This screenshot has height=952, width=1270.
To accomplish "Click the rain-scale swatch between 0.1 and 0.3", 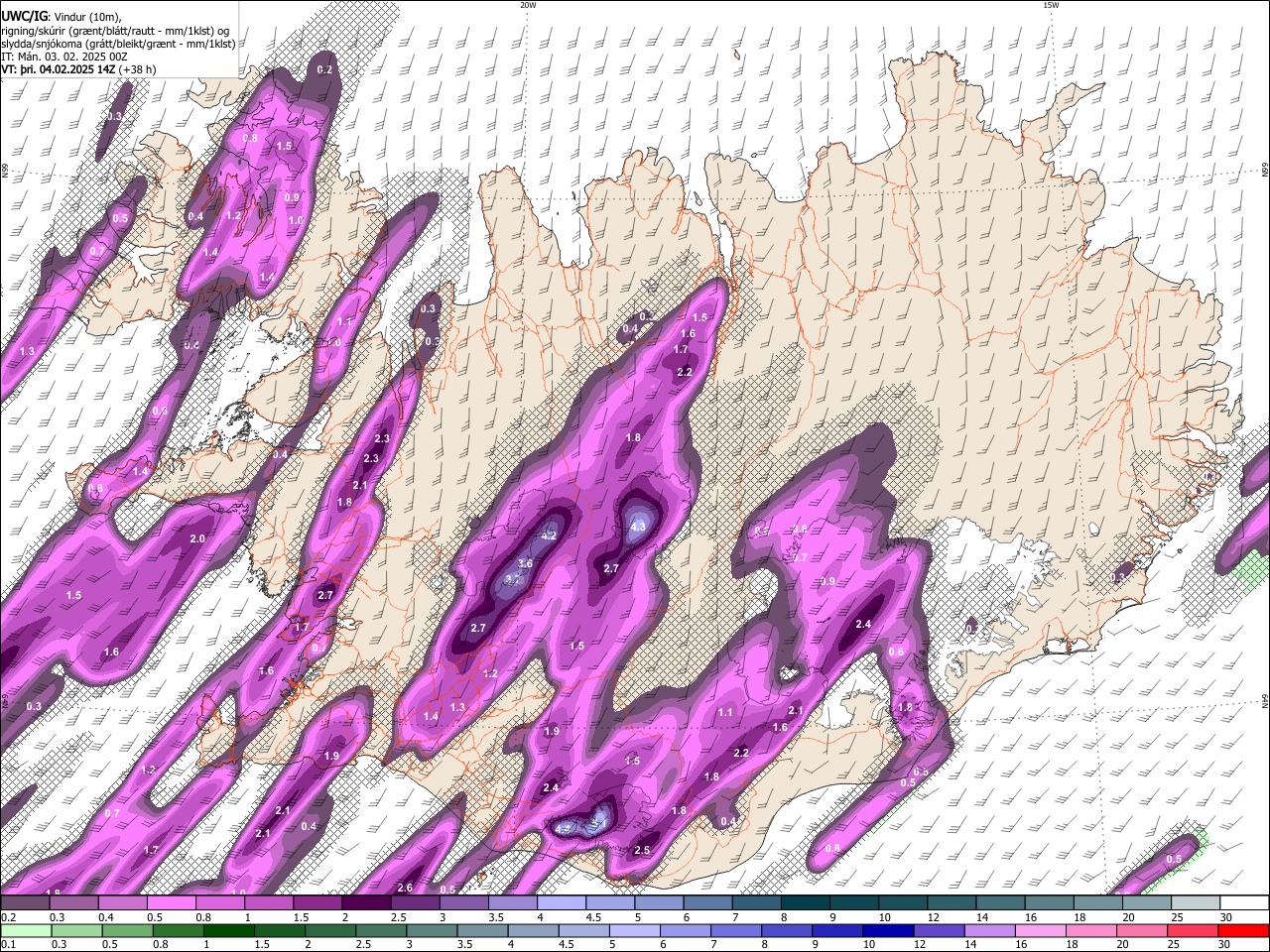I will pyautogui.click(x=25, y=931).
